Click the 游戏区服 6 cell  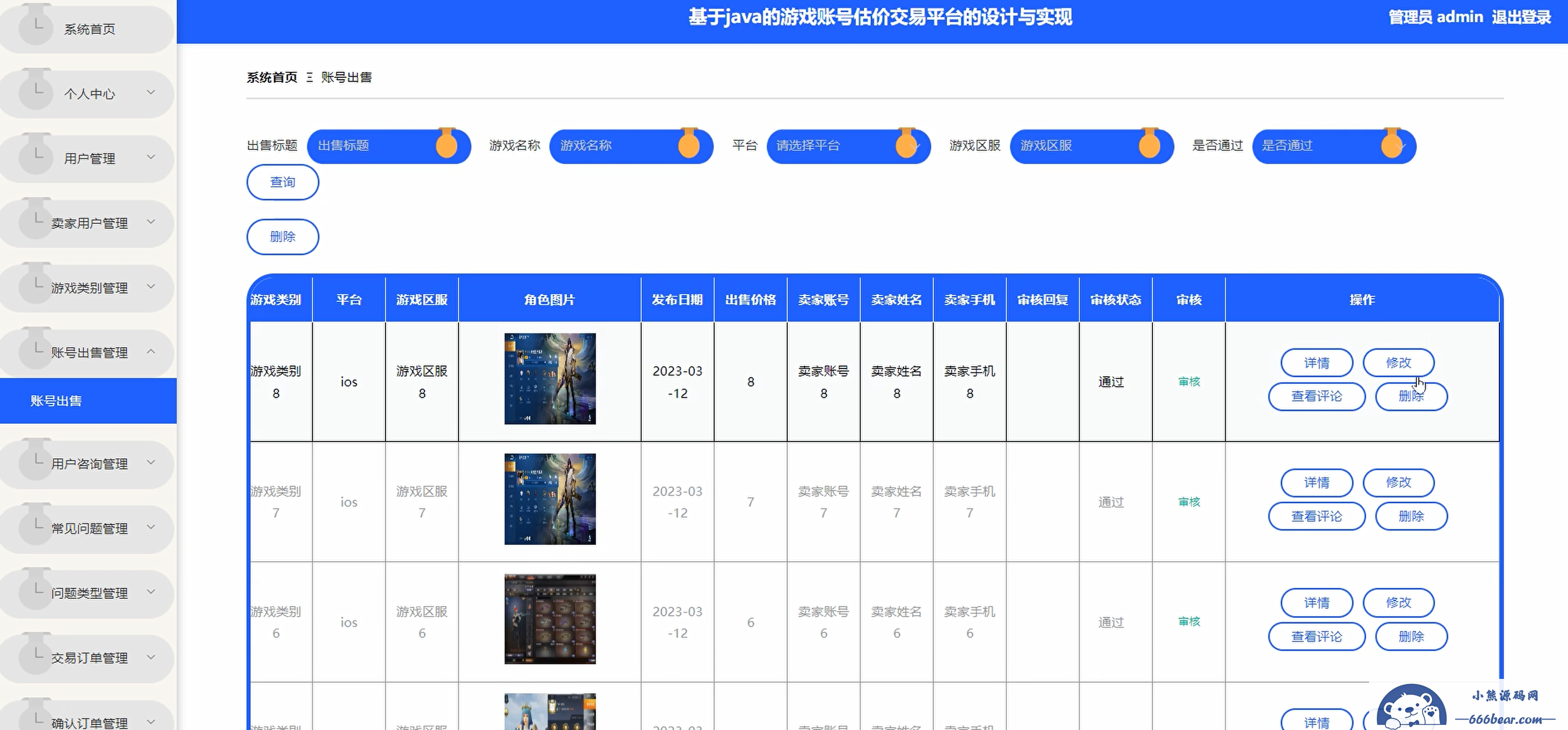tap(422, 622)
